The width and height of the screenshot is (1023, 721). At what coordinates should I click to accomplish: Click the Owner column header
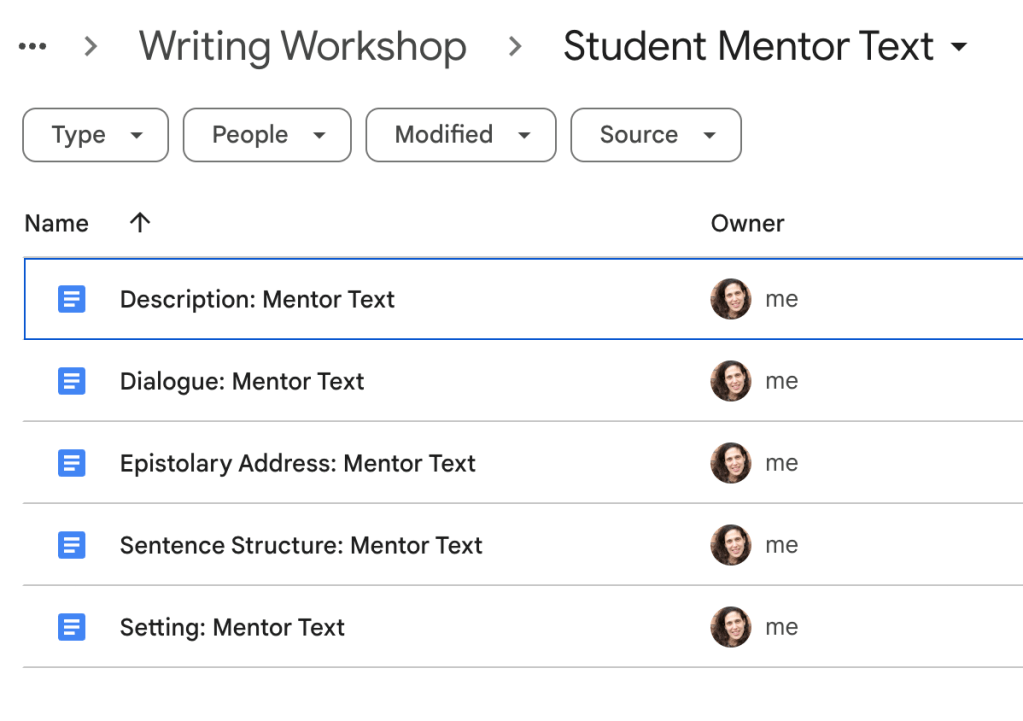coord(747,223)
